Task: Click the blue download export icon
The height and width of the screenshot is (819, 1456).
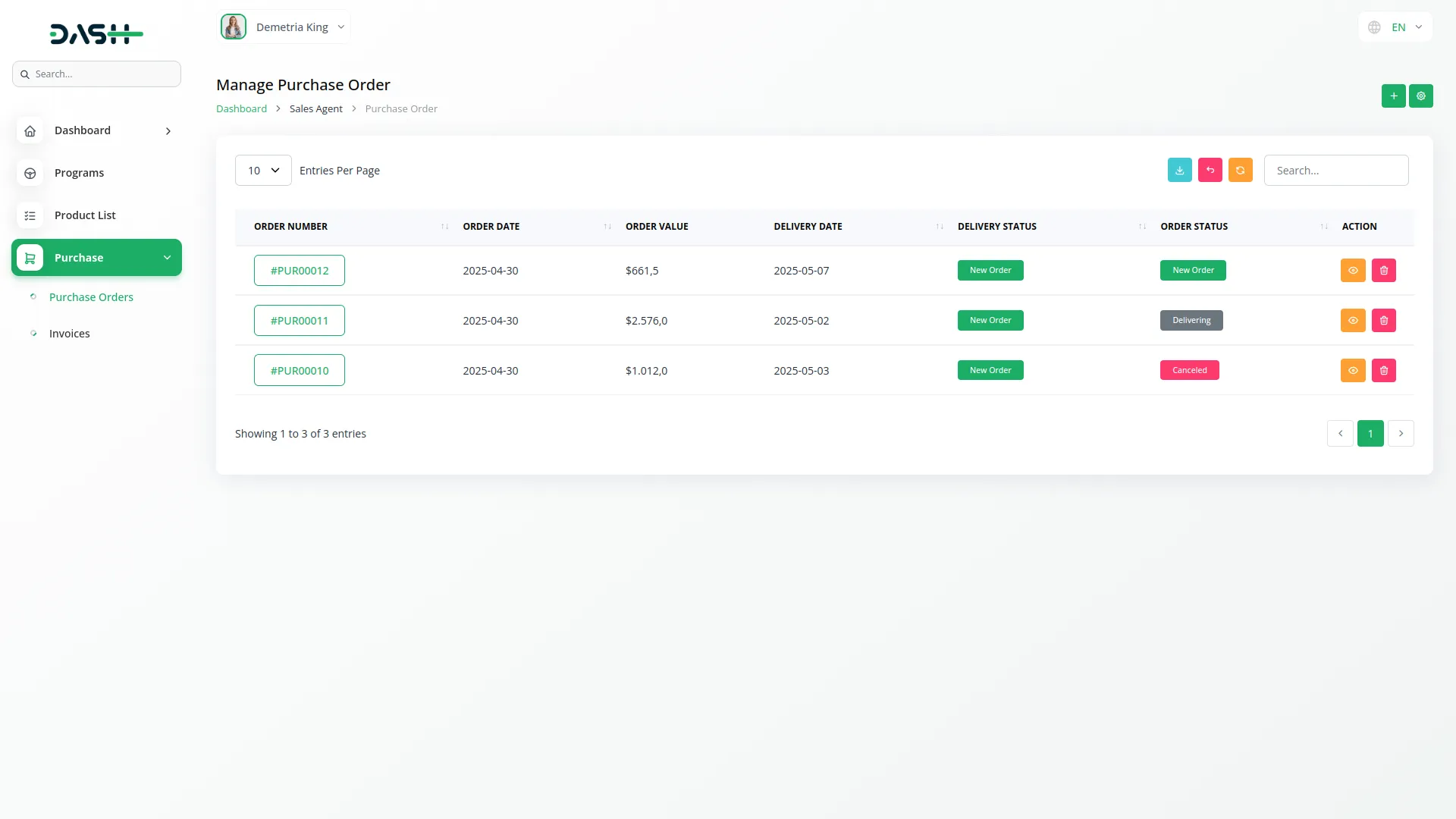Action: (1179, 171)
